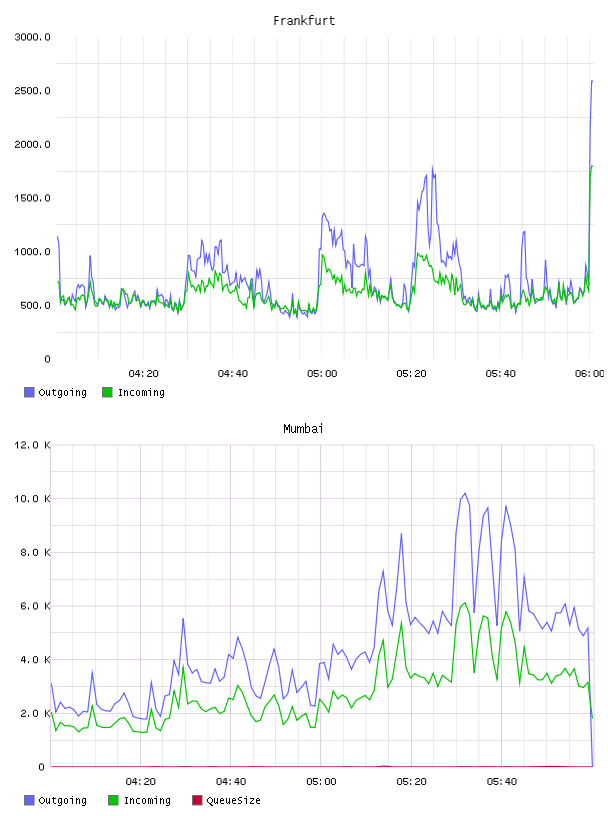Click the 04:20 time label in Frankfurt chart
Screen dimensions: 608x816
pyautogui.click(x=143, y=374)
